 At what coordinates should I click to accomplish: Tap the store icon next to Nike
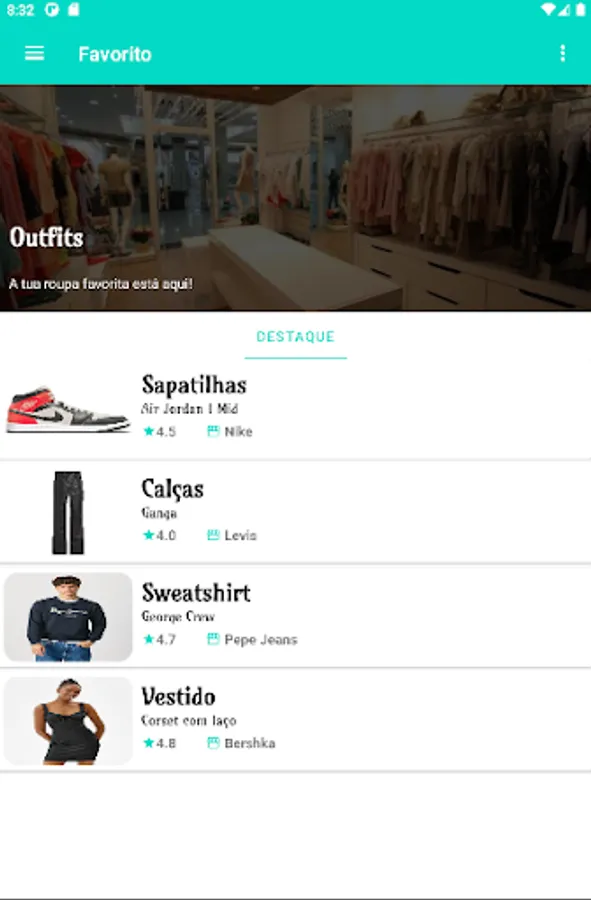pyautogui.click(x=213, y=431)
